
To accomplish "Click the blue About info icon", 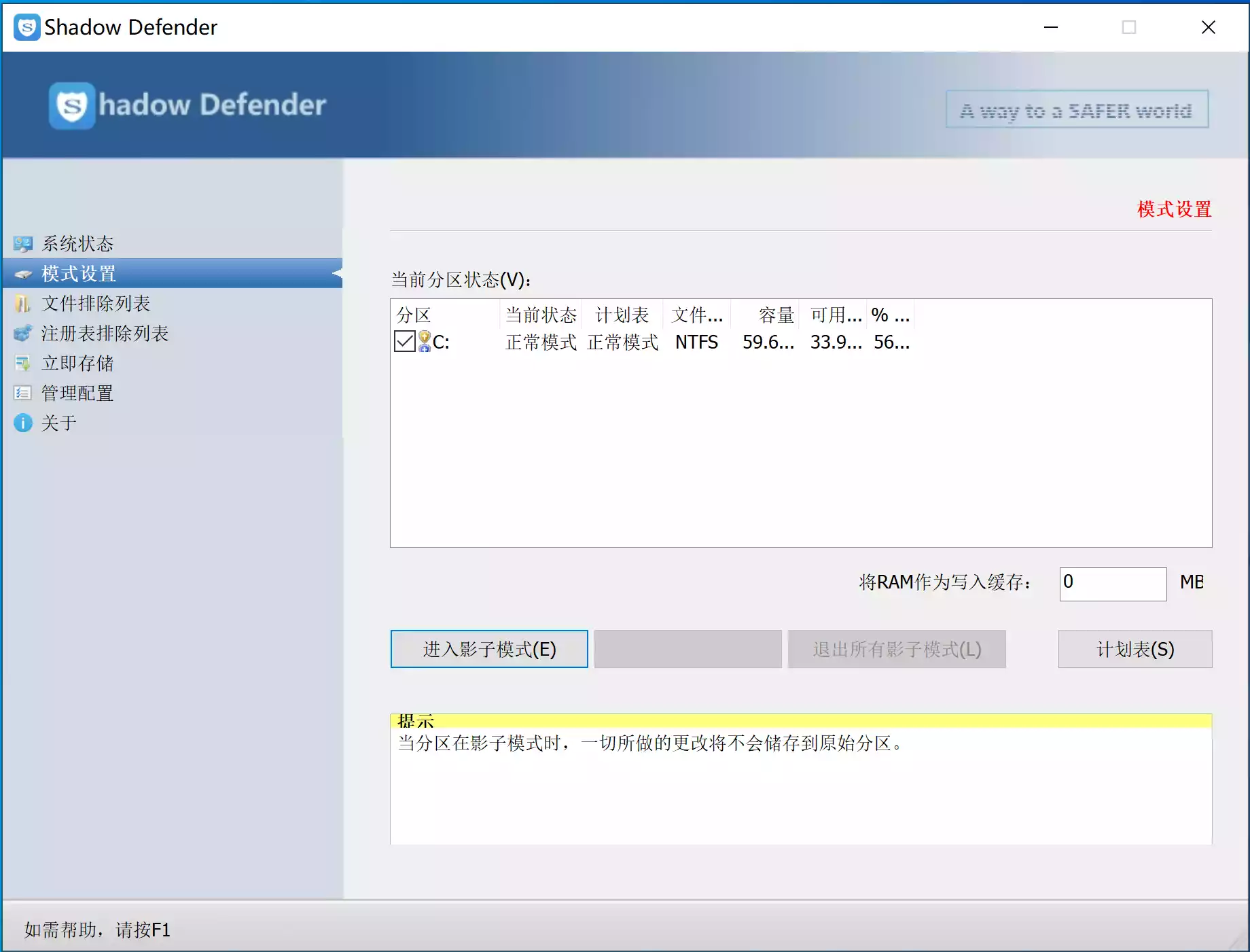I will [x=22, y=423].
